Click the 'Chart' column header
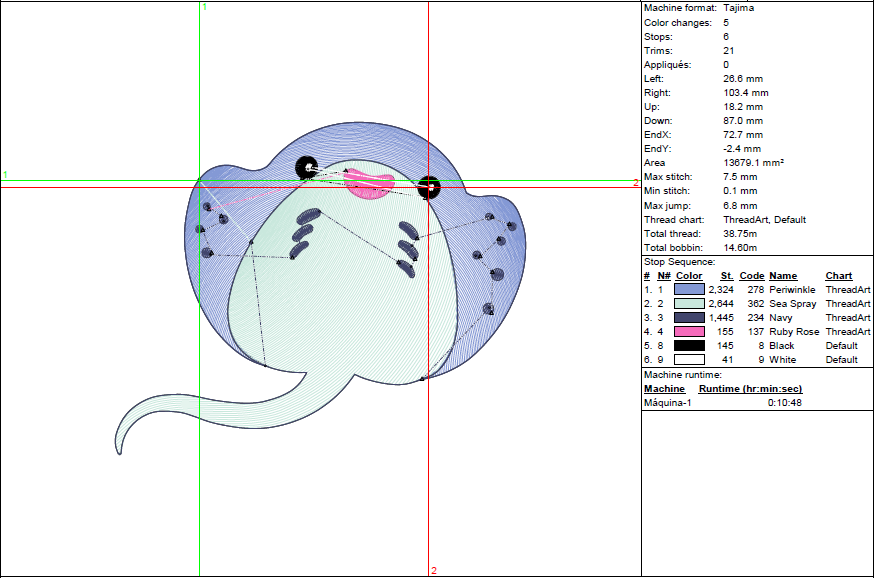The width and height of the screenshot is (874, 578). tap(838, 275)
